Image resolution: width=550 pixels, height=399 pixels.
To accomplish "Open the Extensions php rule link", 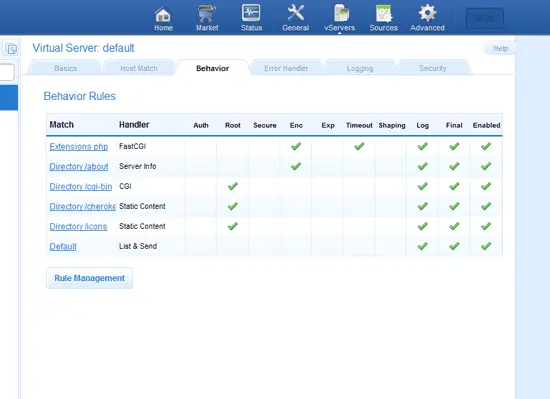I will tap(79, 147).
